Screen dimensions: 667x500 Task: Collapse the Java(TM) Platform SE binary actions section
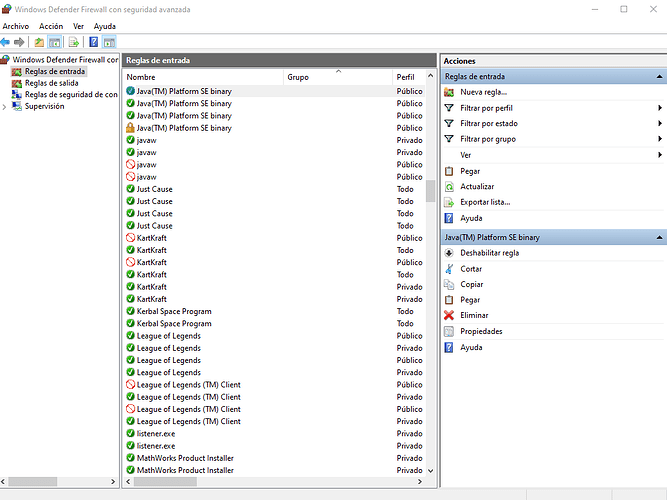tap(659, 237)
